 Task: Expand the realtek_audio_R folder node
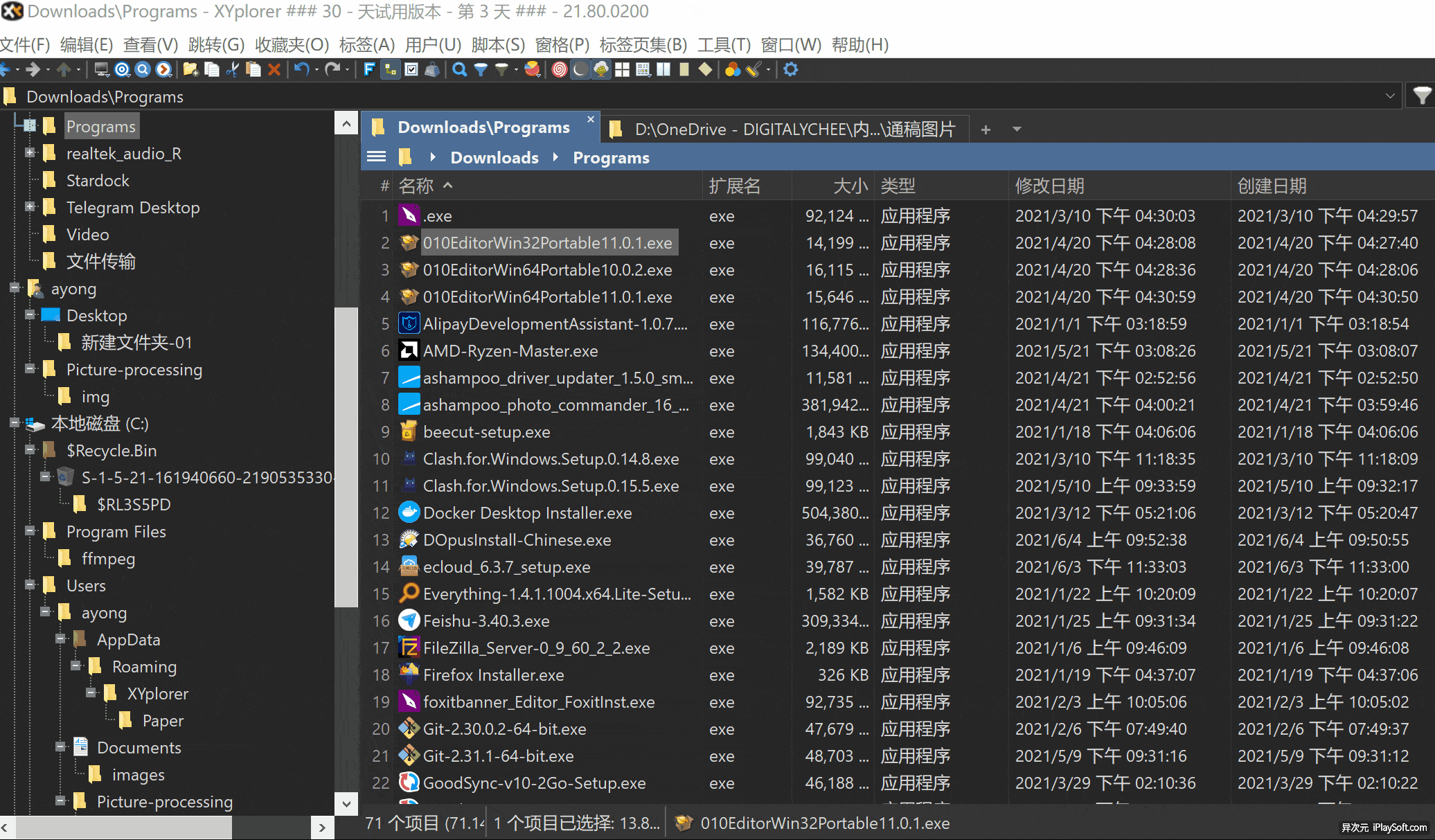click(x=30, y=152)
